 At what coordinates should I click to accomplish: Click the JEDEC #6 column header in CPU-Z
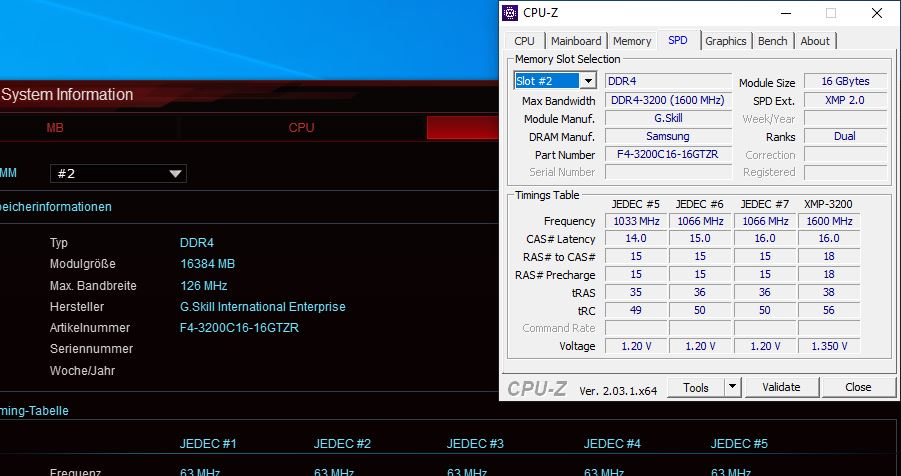coord(699,204)
